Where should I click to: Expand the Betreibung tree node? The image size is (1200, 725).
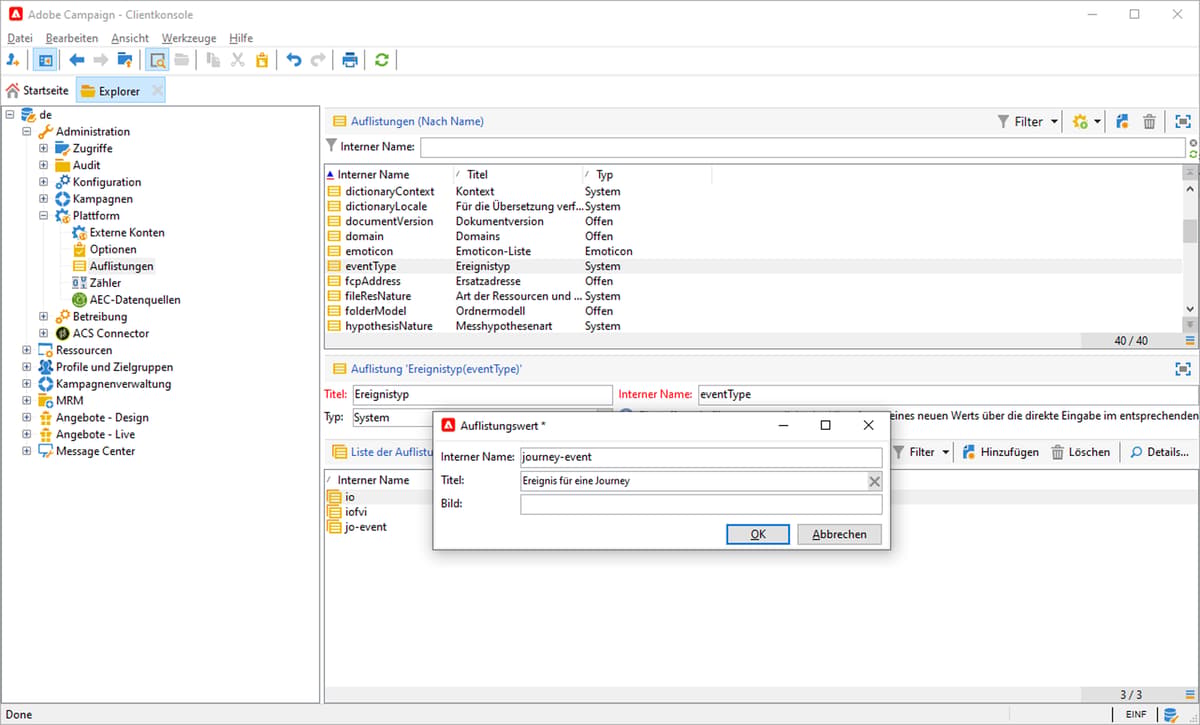(43, 317)
